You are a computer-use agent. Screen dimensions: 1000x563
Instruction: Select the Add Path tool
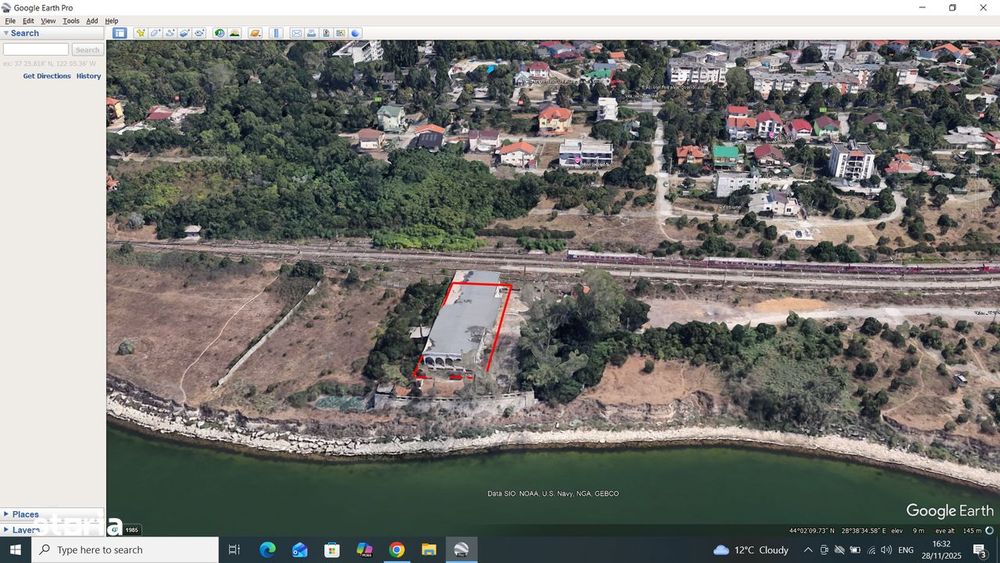(x=170, y=33)
